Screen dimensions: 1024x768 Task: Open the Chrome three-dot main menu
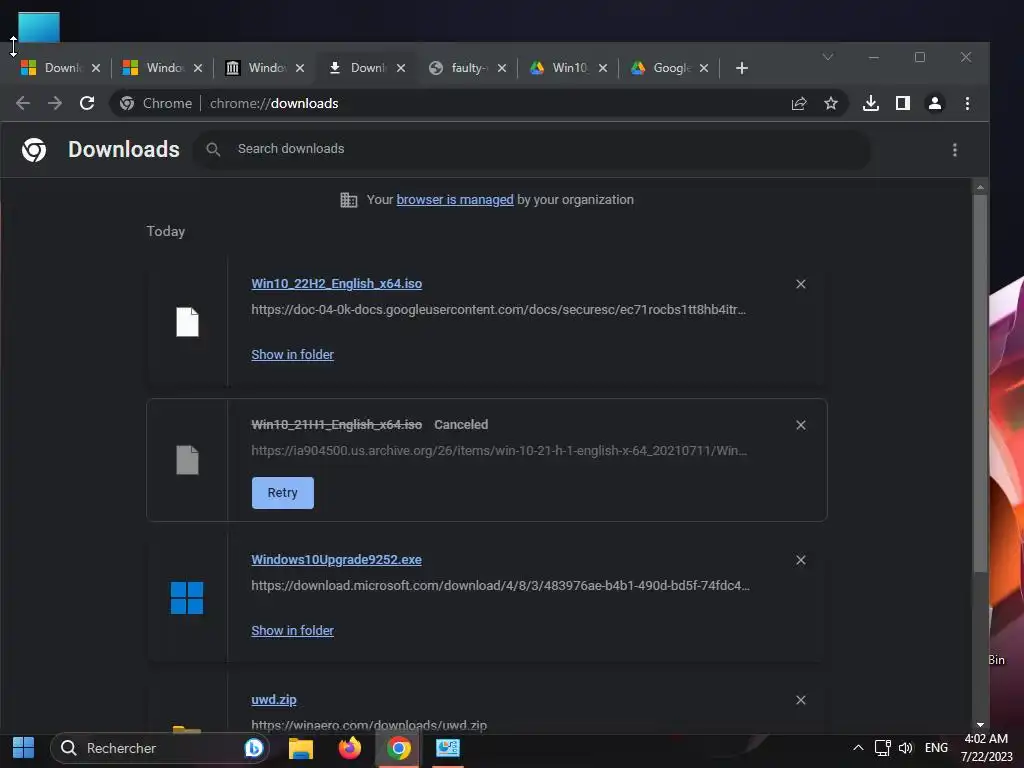tap(967, 103)
